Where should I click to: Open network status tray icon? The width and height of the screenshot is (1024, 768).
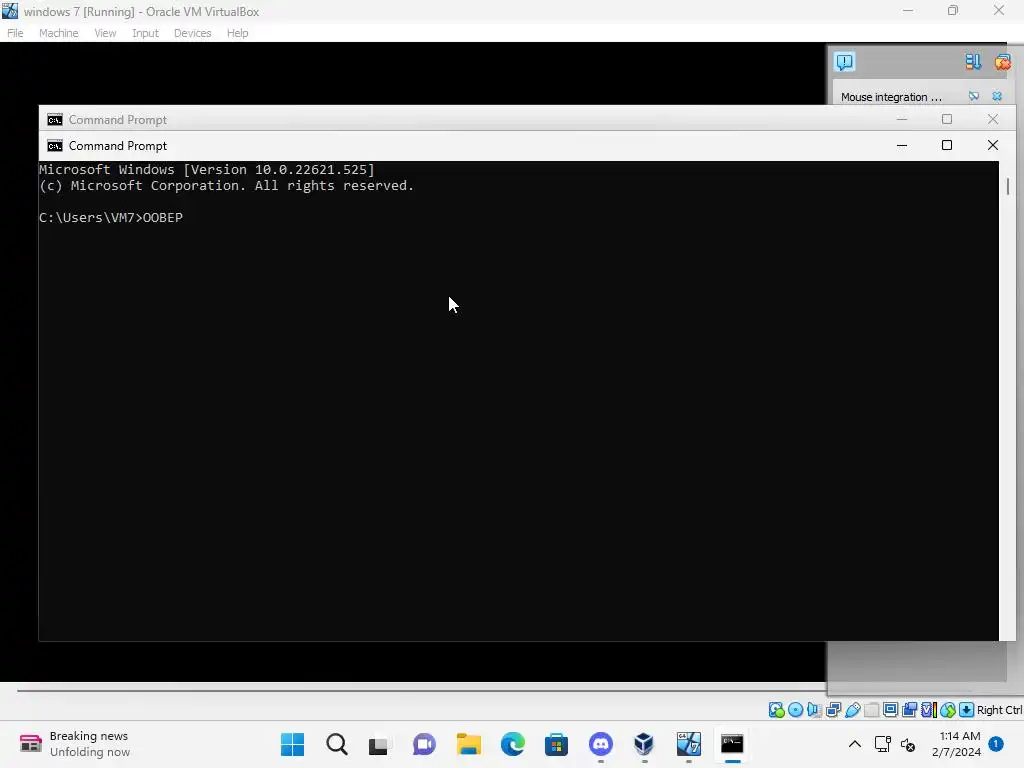(x=882, y=744)
